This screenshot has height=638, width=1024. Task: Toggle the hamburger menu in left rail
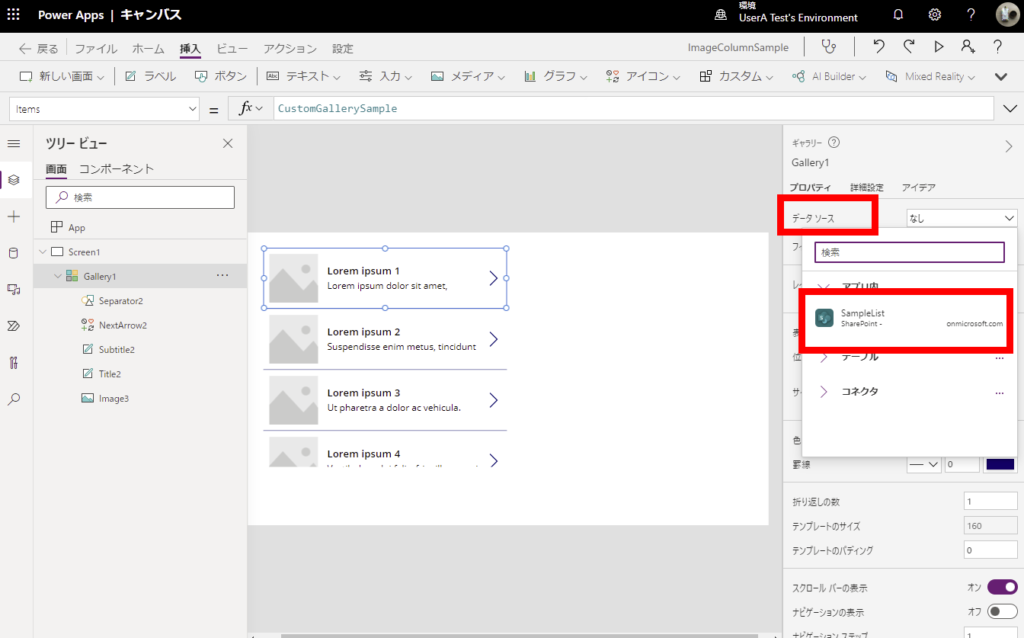point(14,143)
